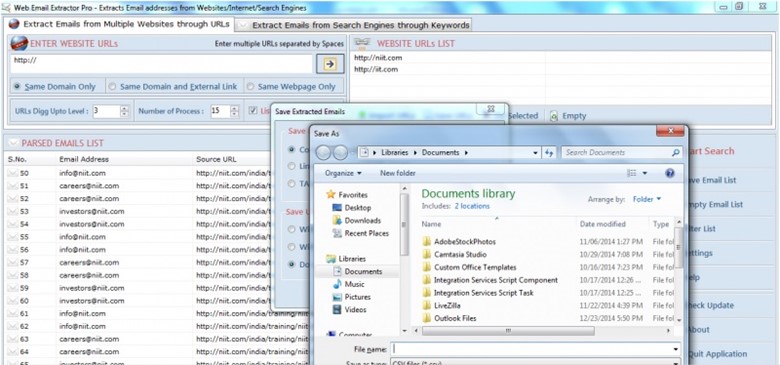Click the Libraries breadcrumb in address bar

(394, 153)
